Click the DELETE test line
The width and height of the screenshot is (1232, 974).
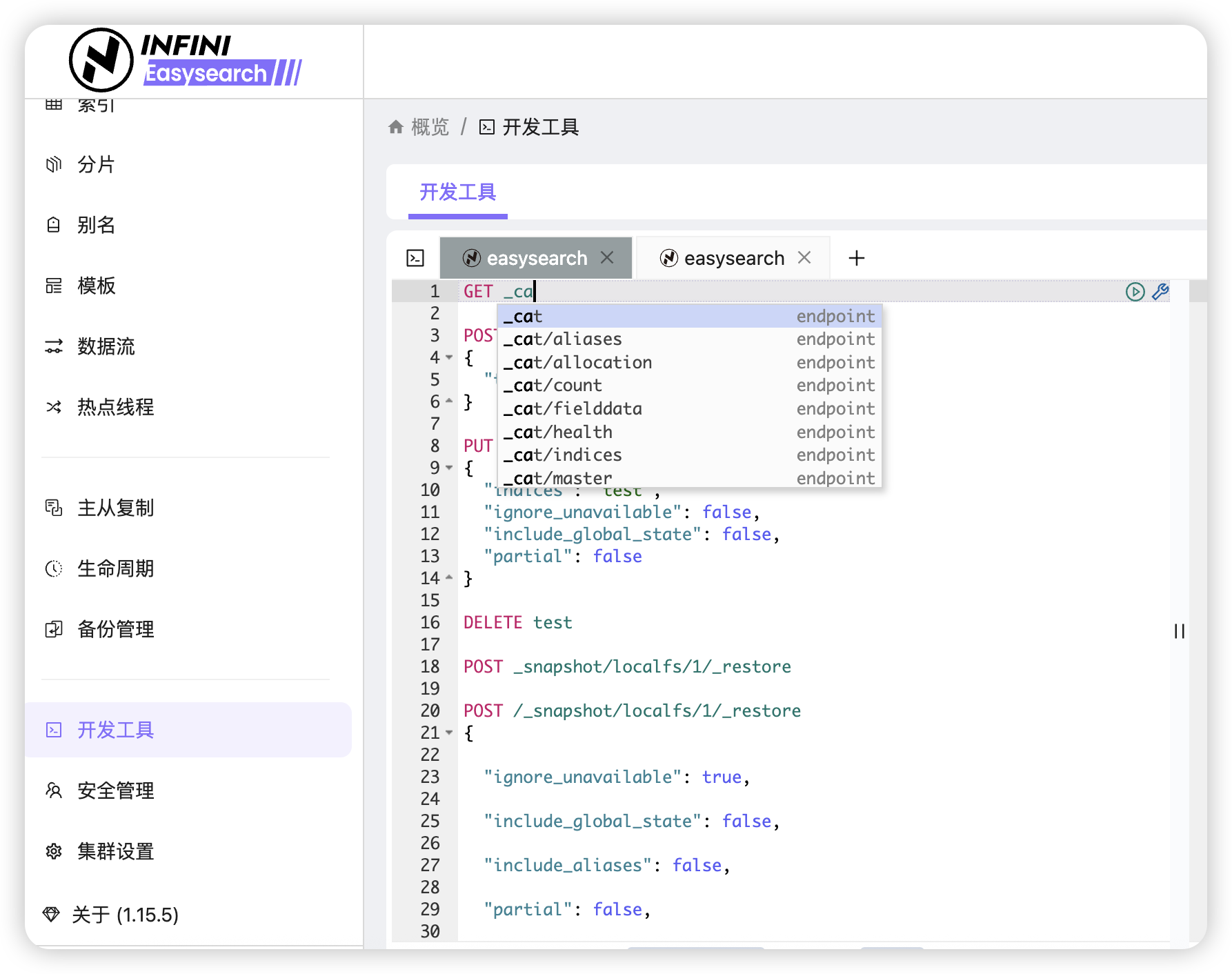pyautogui.click(x=517, y=622)
